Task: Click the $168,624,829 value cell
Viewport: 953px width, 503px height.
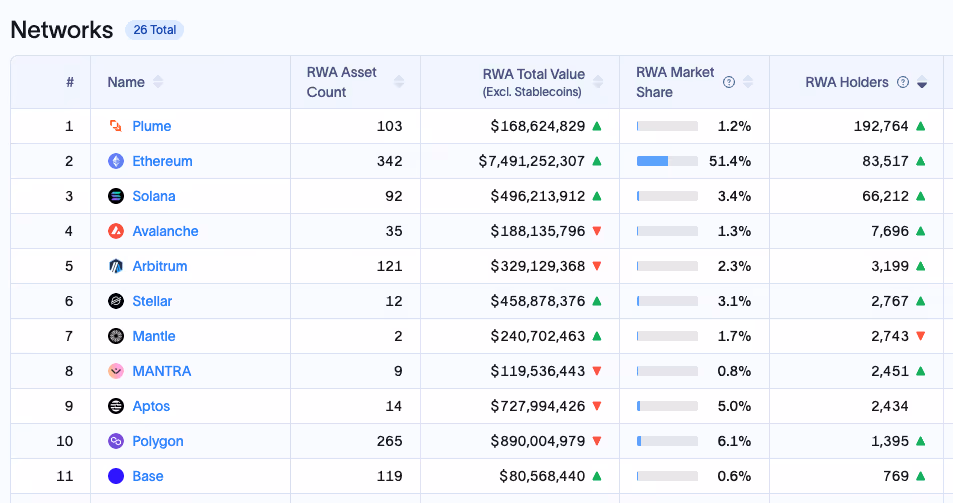Action: [x=538, y=126]
